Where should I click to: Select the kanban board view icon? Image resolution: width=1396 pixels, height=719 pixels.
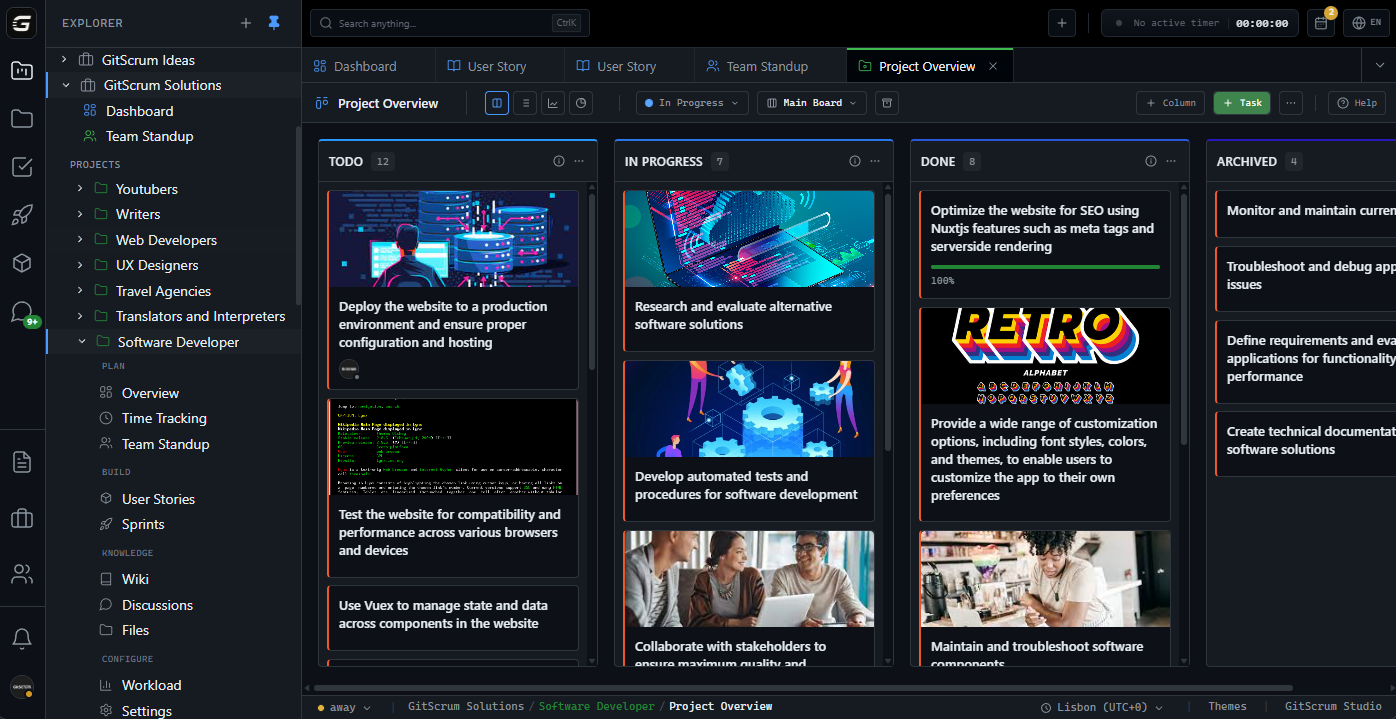point(496,102)
